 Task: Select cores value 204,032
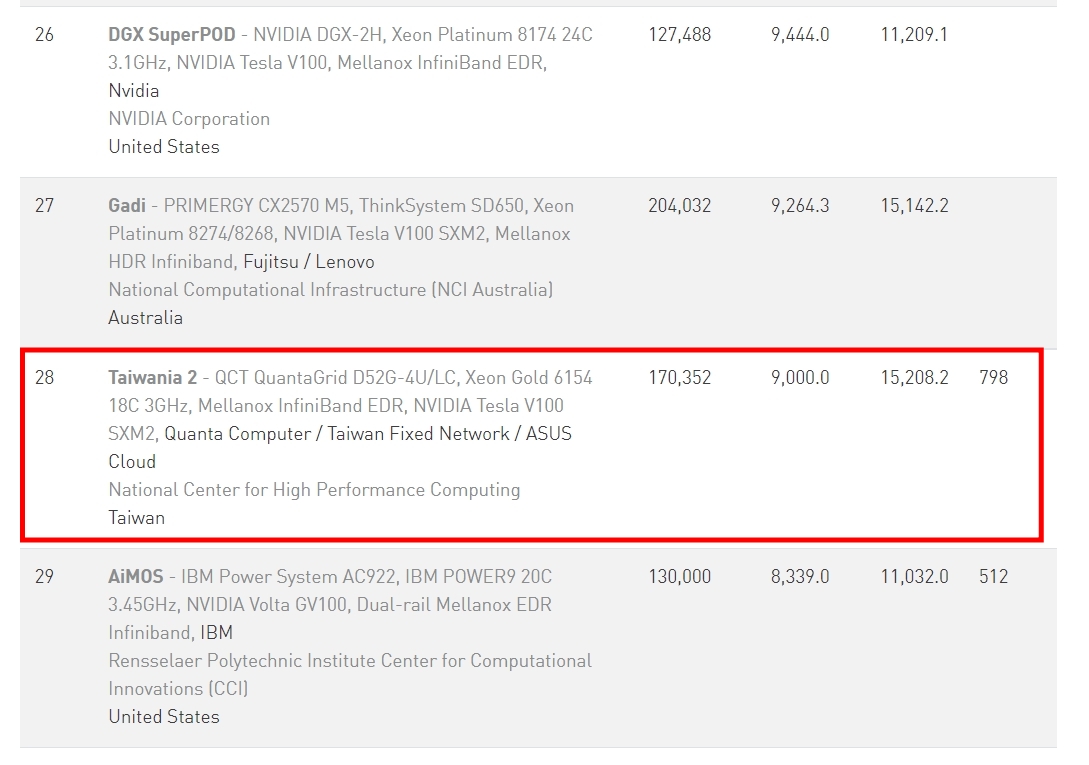click(679, 206)
